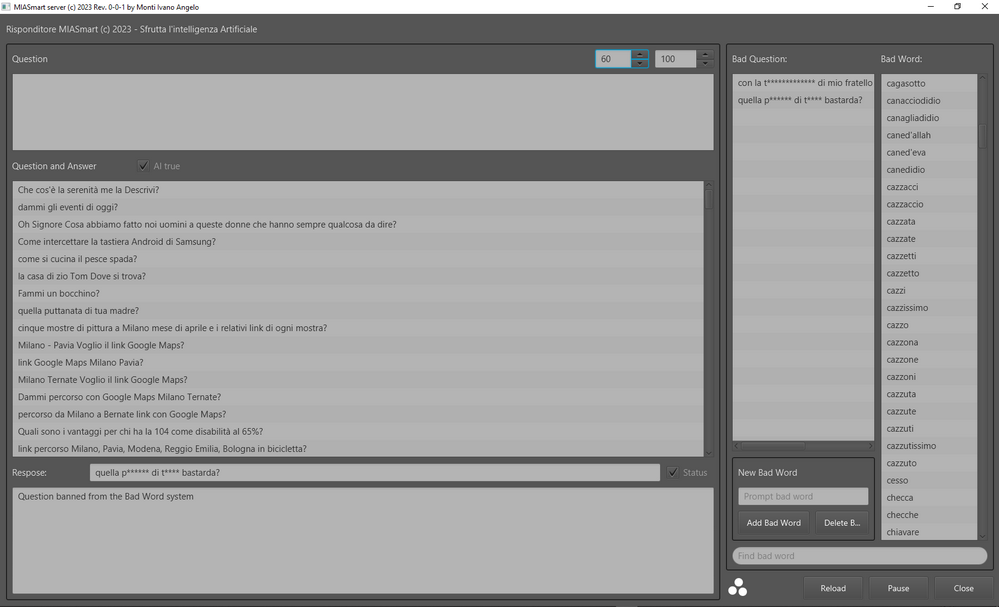999x607 pixels.
Task: Minimize the MIASmart server window
Action: (931, 6)
